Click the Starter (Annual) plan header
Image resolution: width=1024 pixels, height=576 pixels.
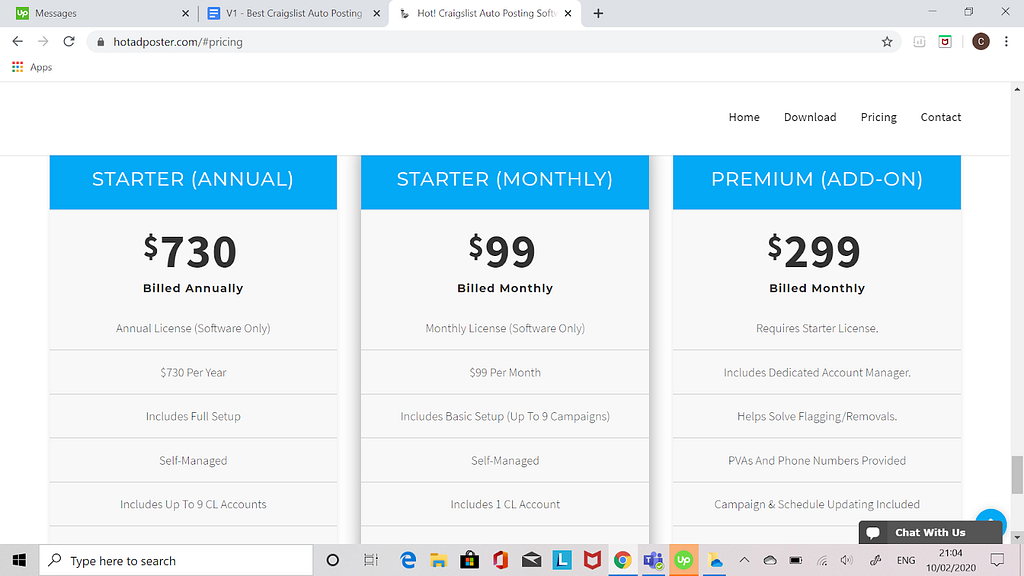coord(193,180)
